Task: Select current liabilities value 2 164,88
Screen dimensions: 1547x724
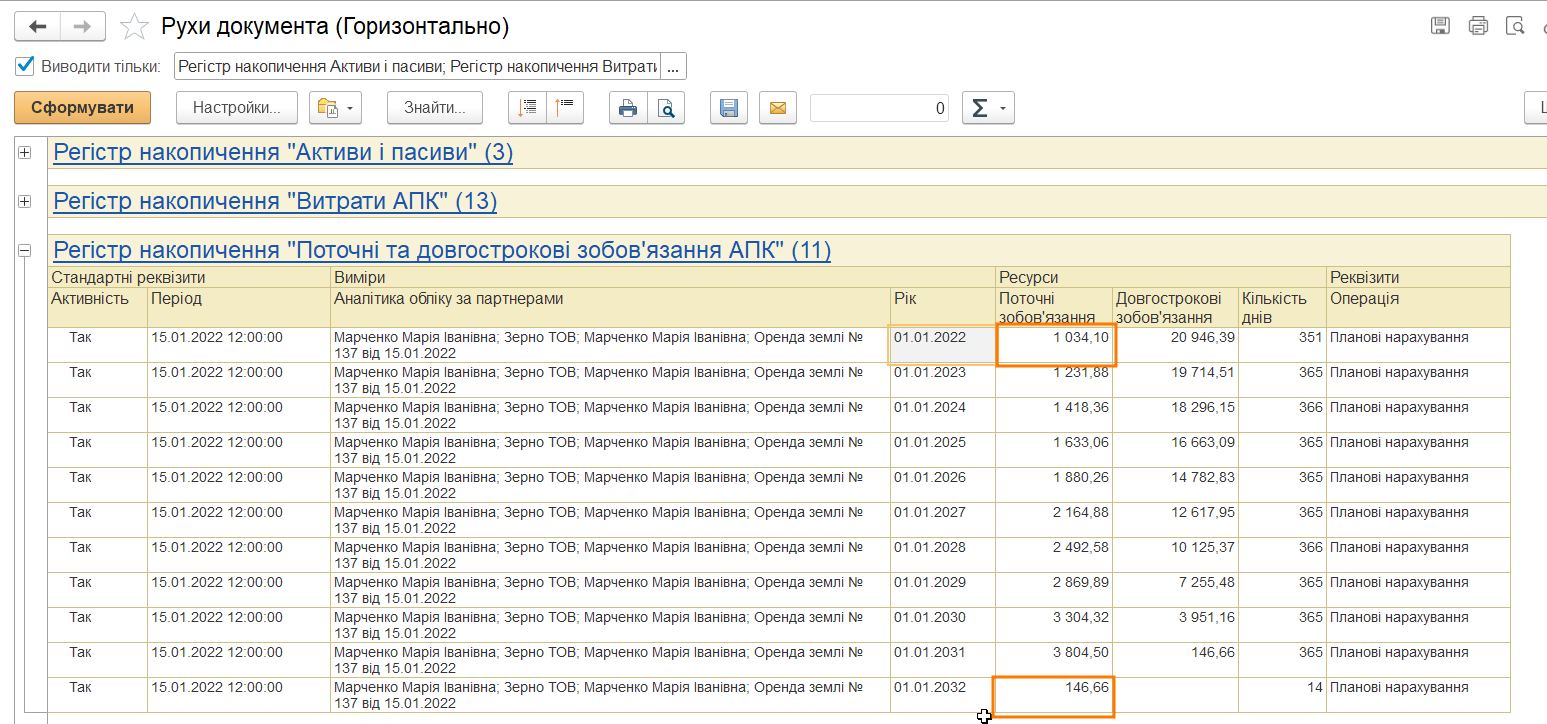Action: tap(1054, 520)
